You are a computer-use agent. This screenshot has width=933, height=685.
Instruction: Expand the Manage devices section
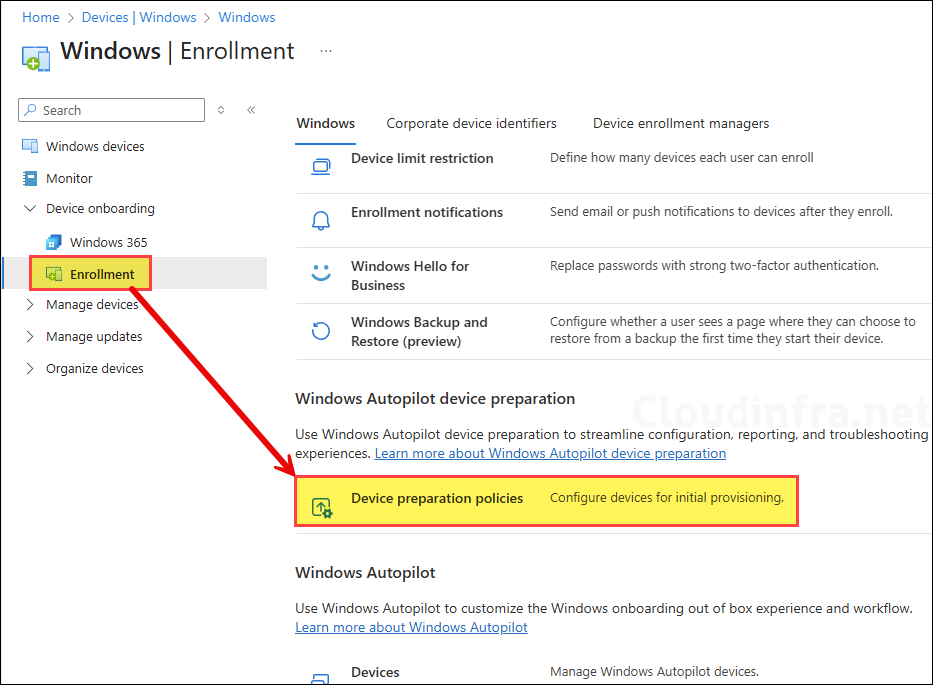(x=29, y=305)
